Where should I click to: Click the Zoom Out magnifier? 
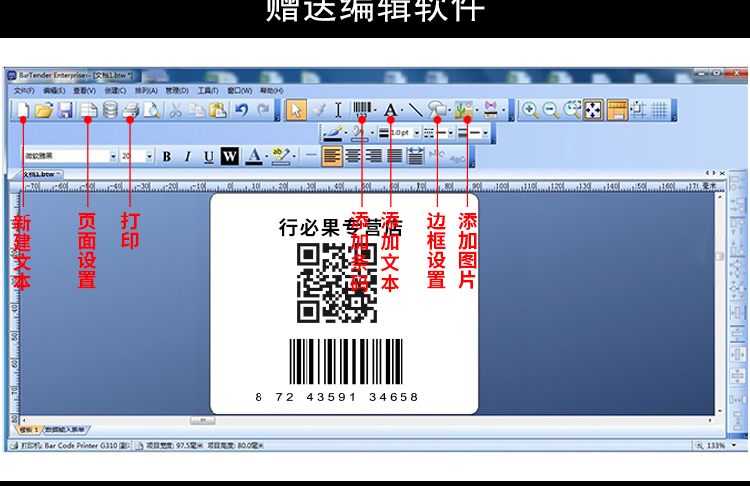[551, 110]
